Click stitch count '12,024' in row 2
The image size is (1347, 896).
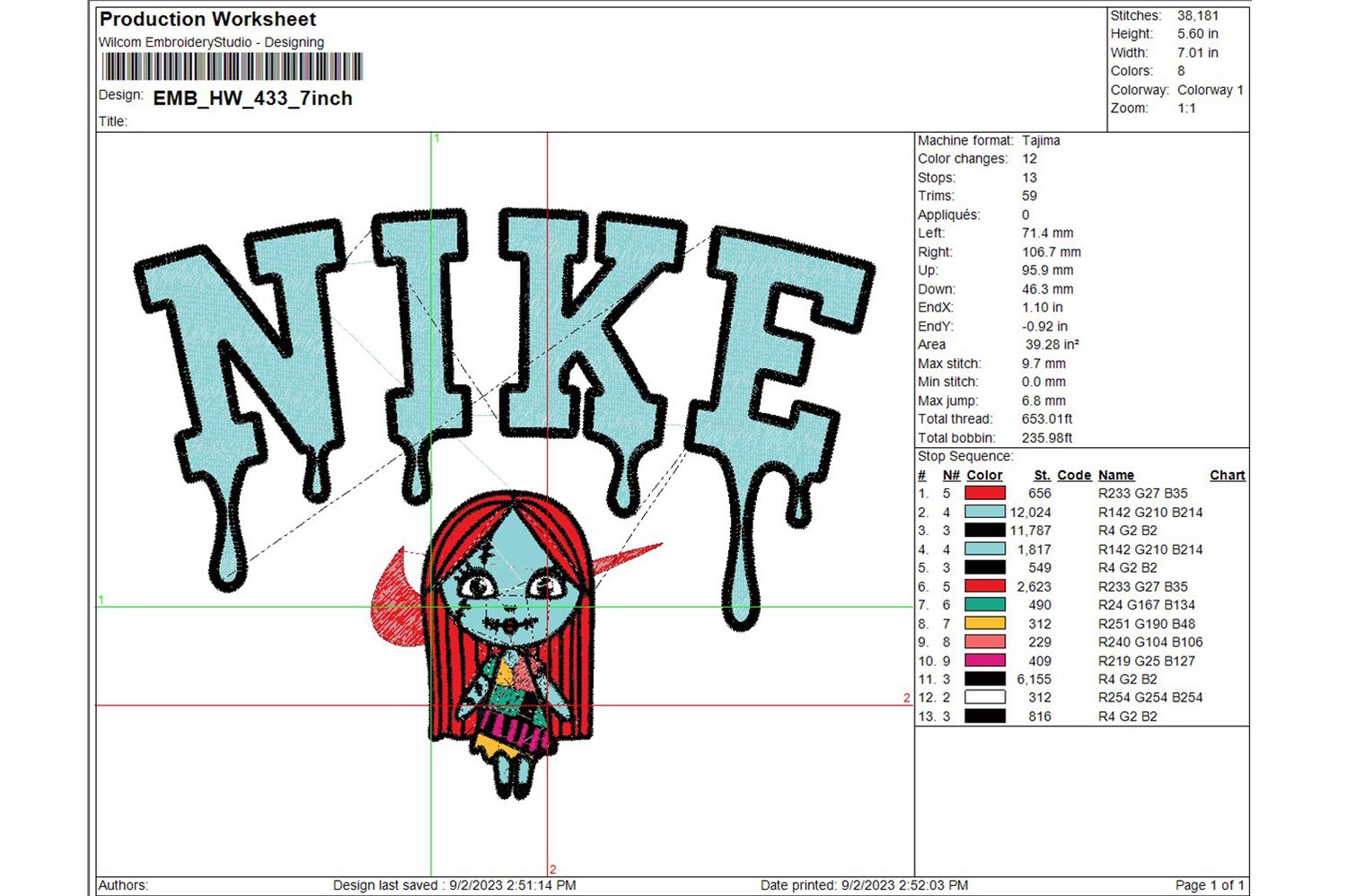(x=1030, y=512)
